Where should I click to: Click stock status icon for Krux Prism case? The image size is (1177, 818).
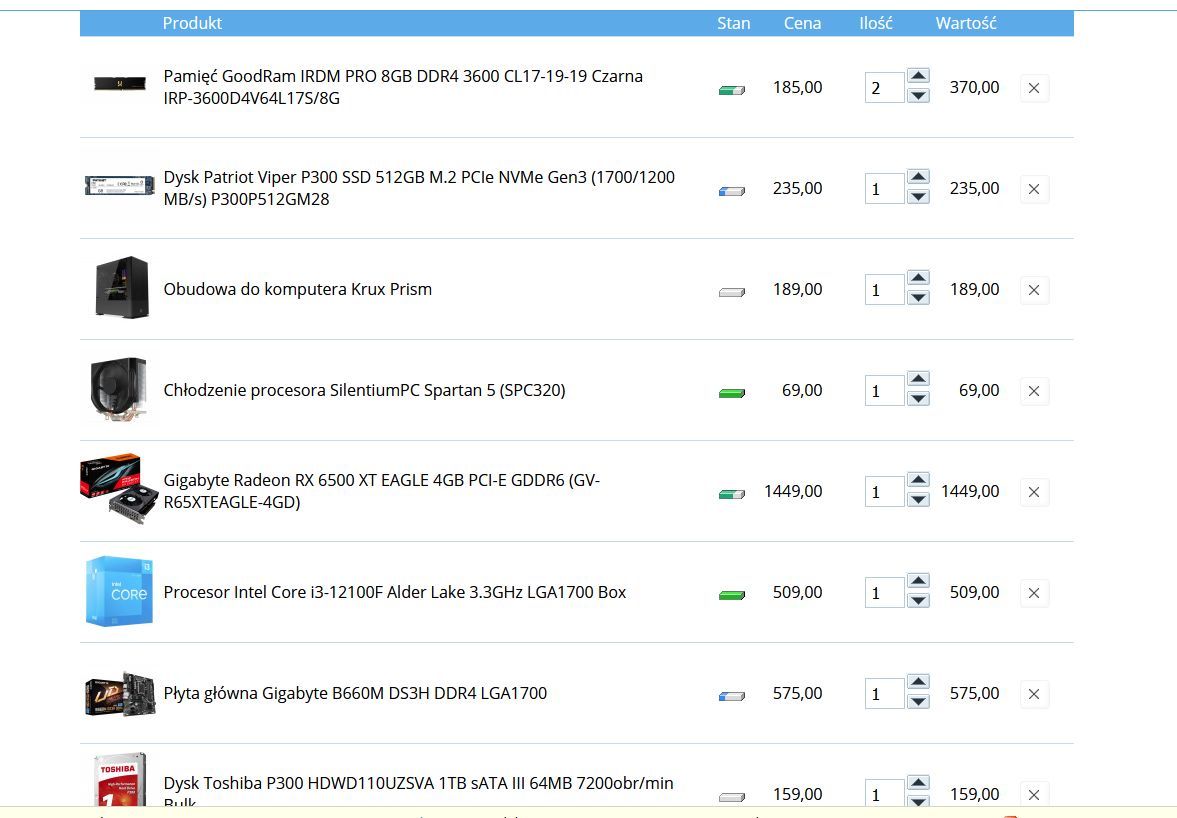point(731,292)
